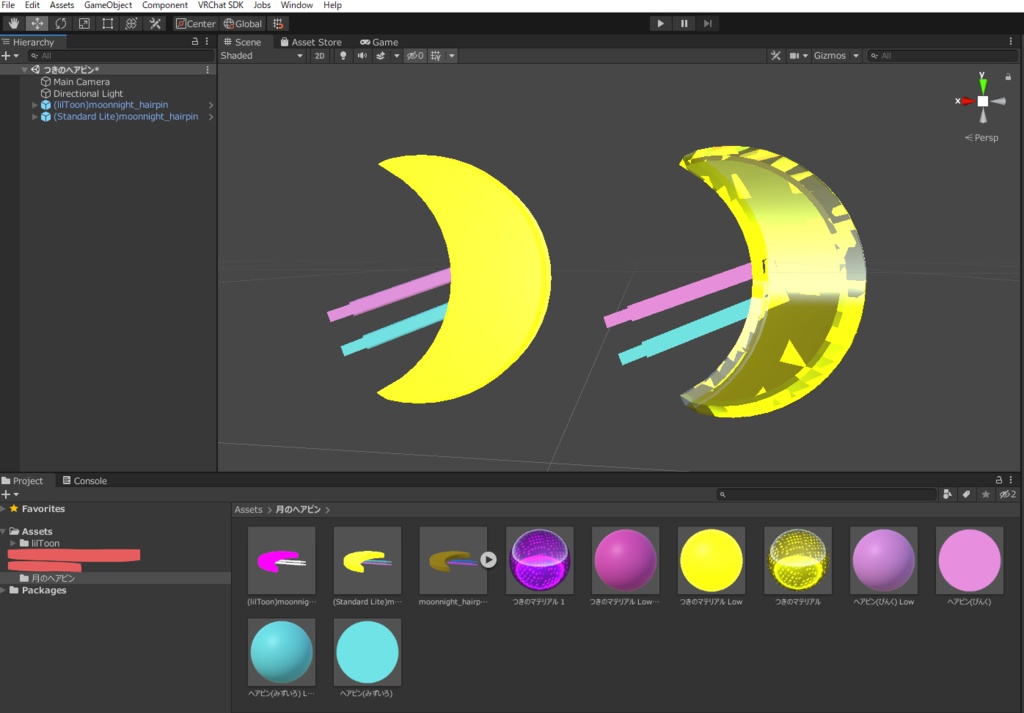Screen dimensions: 1024x713
Task: Select the Hand tool
Action: (14, 24)
